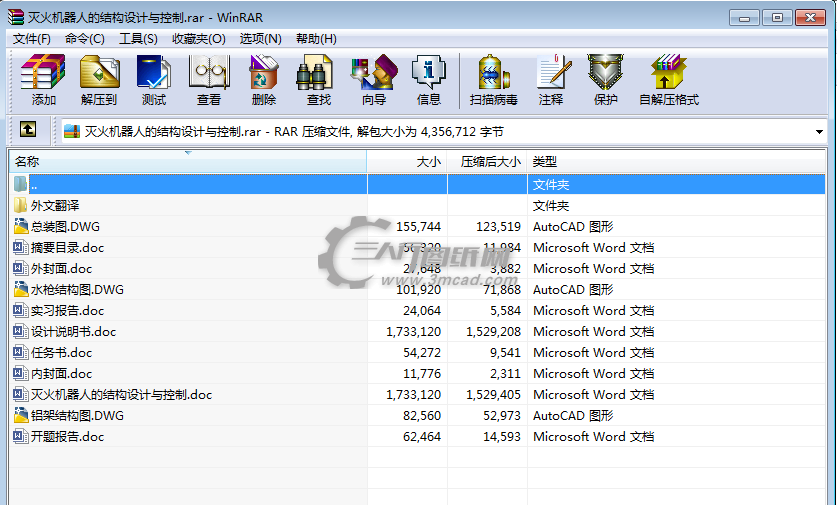Close the WinRAR window
The width and height of the screenshot is (837, 505).
point(810,18)
